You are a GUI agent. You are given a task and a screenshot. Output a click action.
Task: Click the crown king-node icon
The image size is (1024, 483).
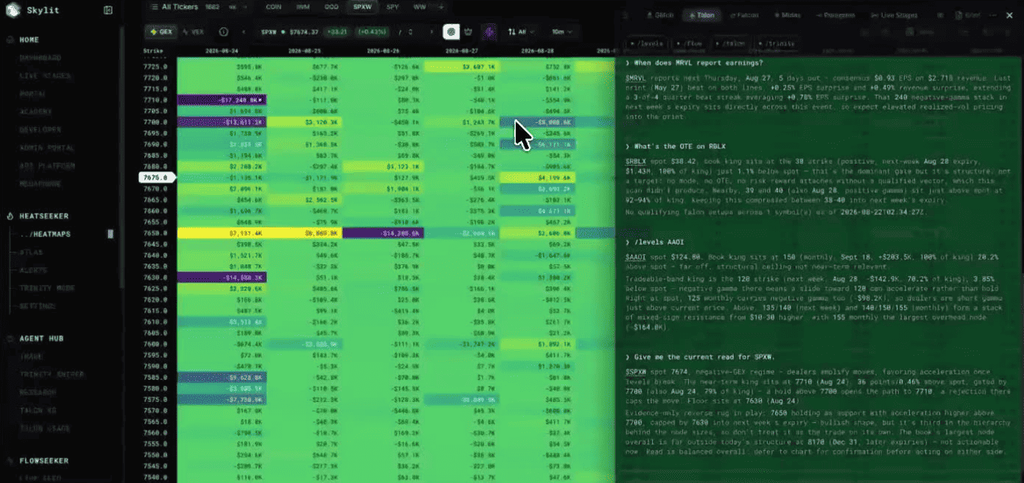(468, 31)
